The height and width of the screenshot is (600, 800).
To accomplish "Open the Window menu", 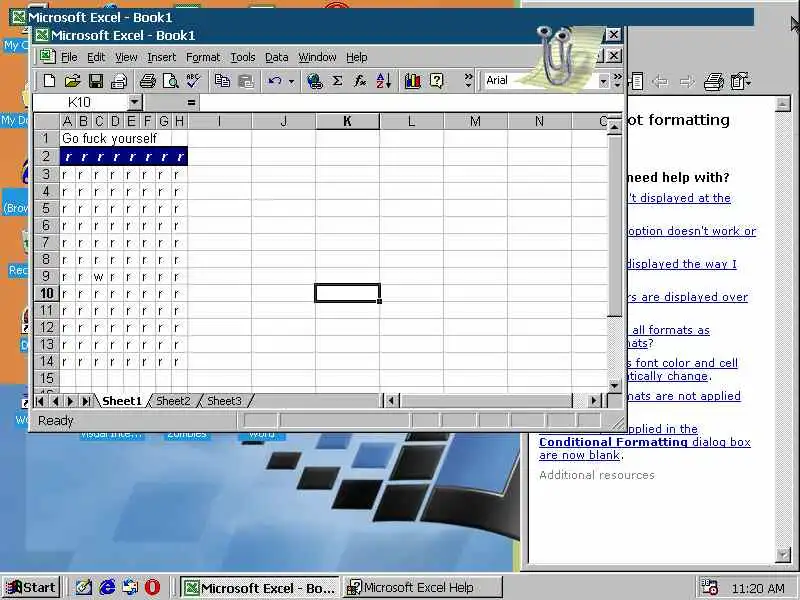I will (x=317, y=57).
